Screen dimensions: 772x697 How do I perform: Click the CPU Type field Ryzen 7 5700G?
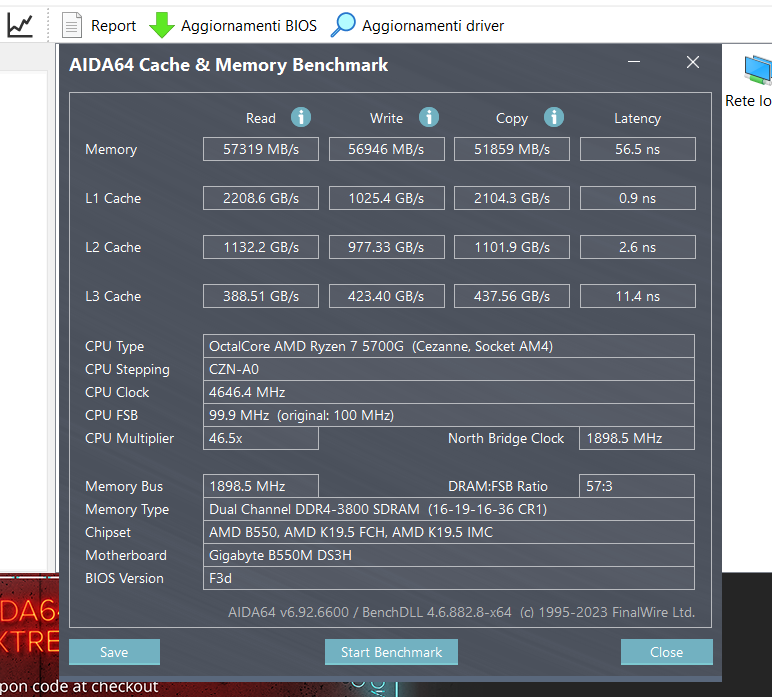449,346
